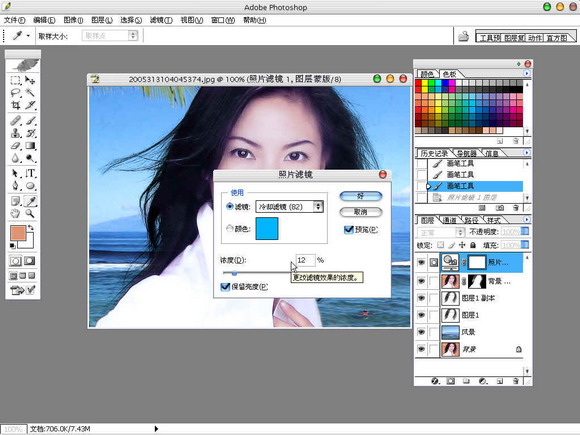Select the Type tool
580x435 pixels.
(30, 173)
